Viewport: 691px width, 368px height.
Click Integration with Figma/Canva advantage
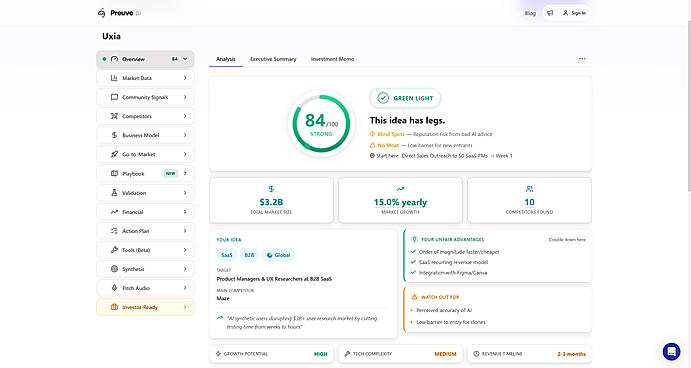click(453, 273)
